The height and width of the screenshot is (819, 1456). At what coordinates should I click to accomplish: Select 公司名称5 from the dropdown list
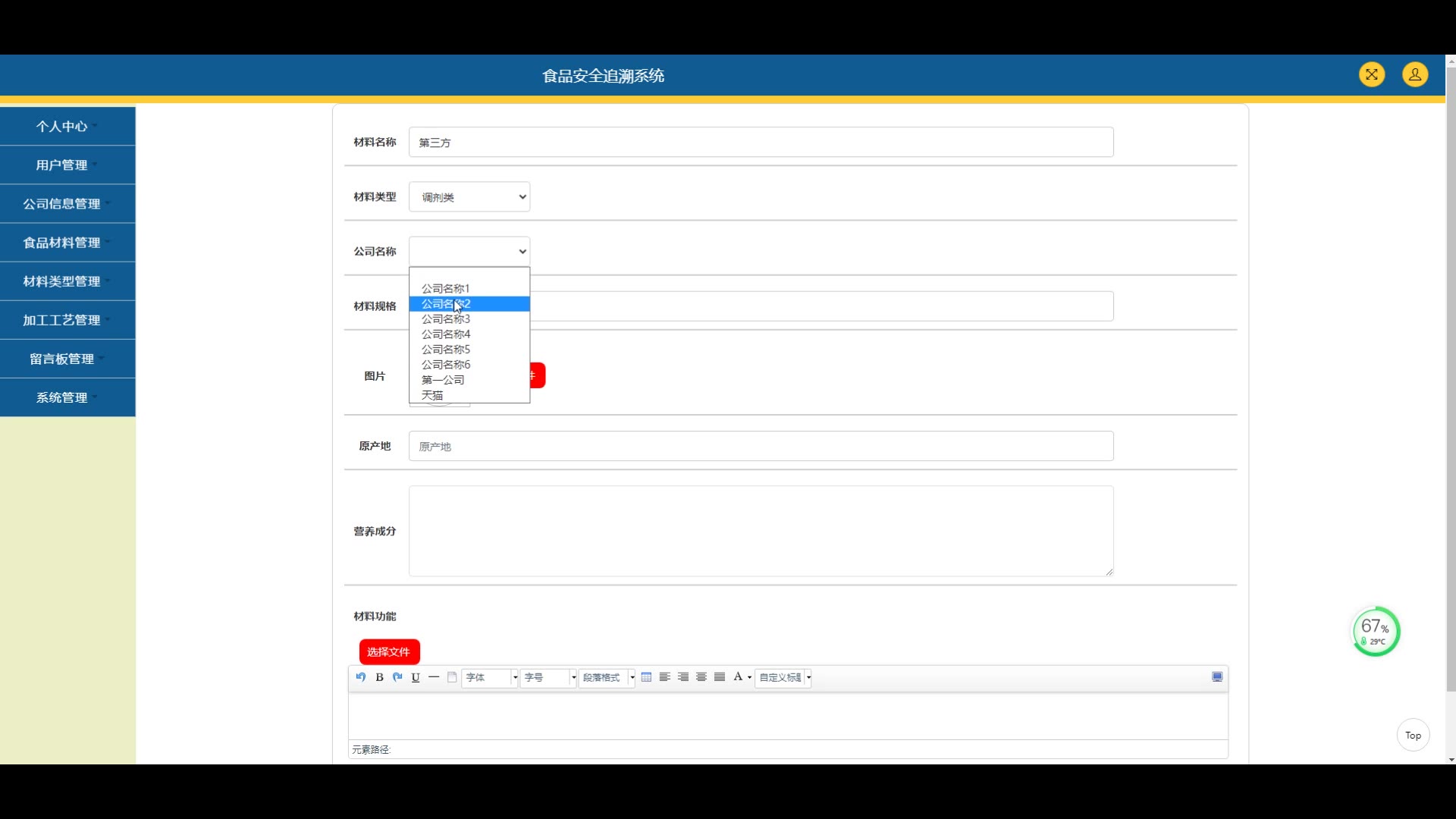pyautogui.click(x=469, y=350)
